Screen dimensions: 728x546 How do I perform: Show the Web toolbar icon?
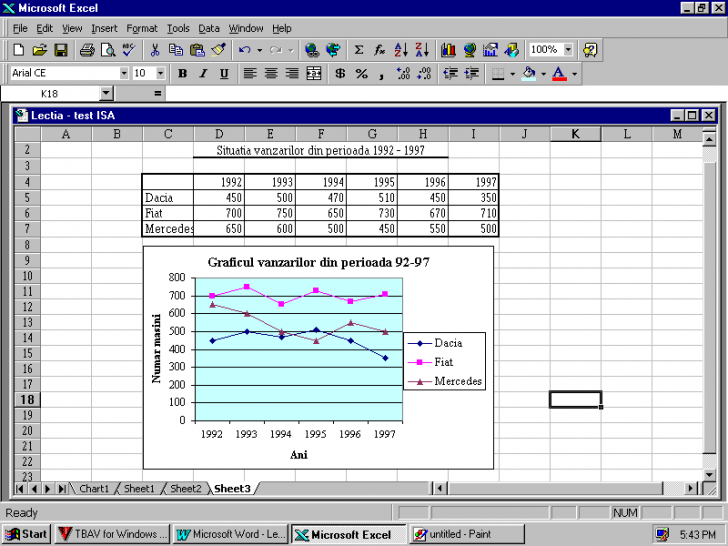coord(333,50)
